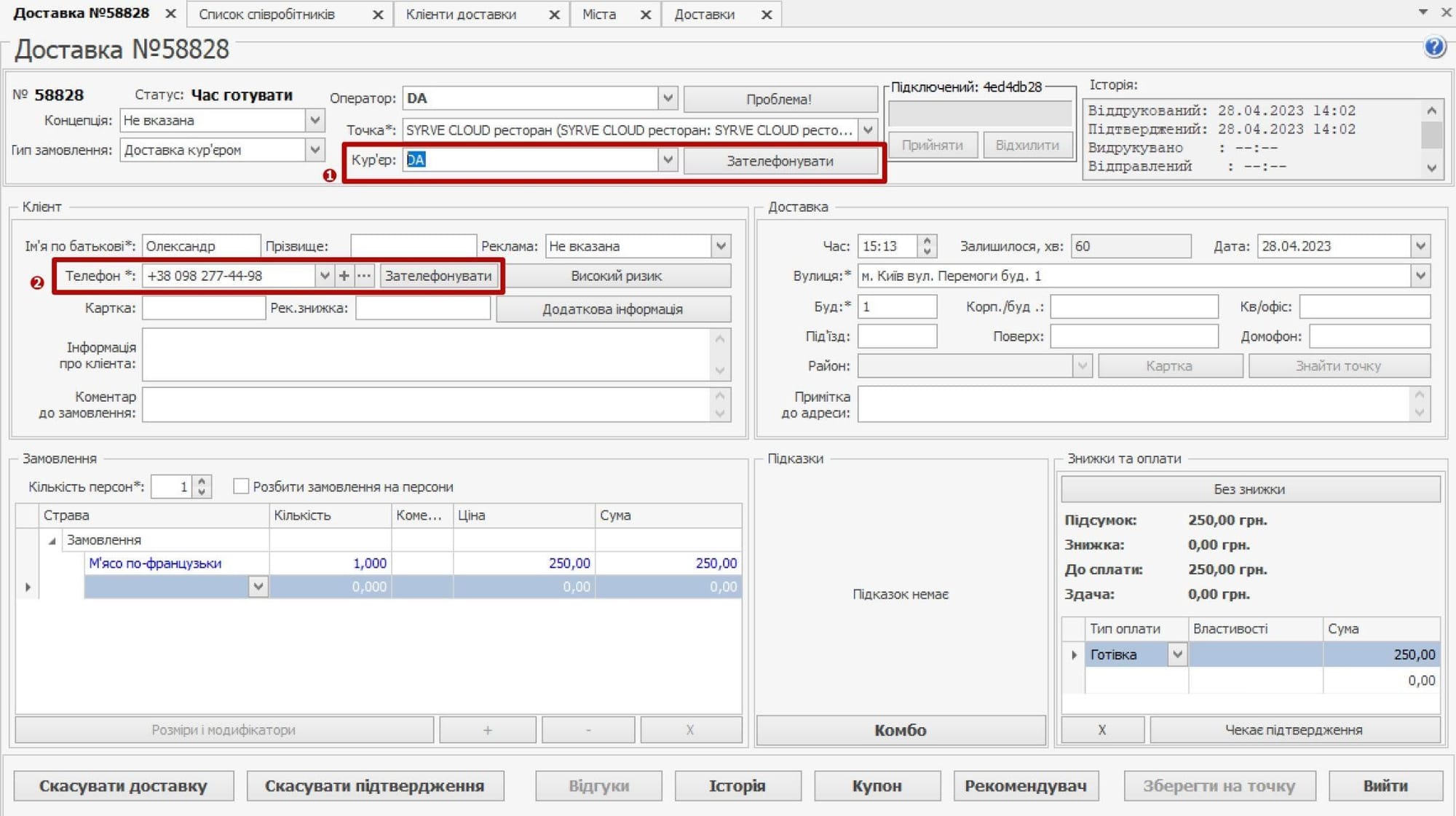The image size is (1456, 816).
Task: Open the dish selector dropdown in empty order row
Action: pyautogui.click(x=258, y=587)
